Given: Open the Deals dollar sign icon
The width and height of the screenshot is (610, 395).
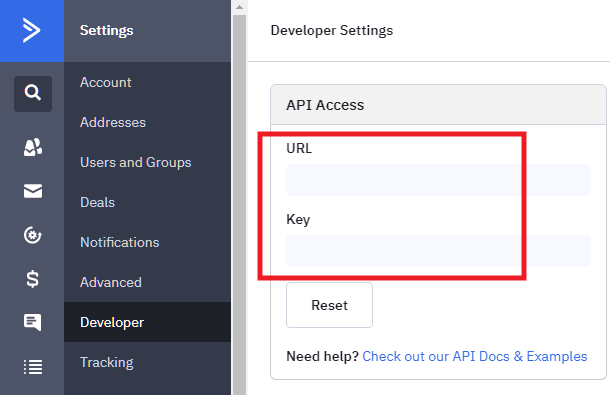Looking at the screenshot, I should (33, 279).
